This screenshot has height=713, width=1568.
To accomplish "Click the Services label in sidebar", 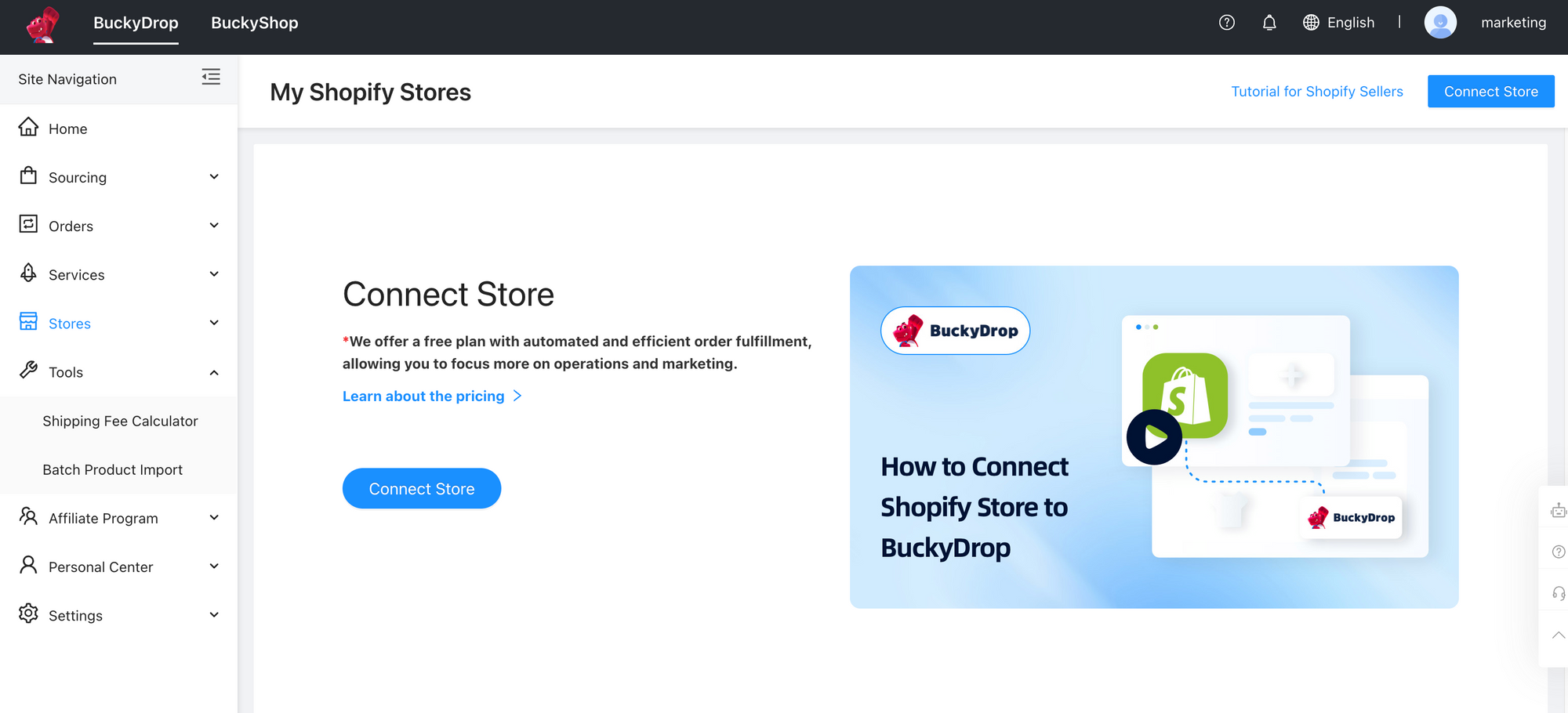I will pos(76,274).
